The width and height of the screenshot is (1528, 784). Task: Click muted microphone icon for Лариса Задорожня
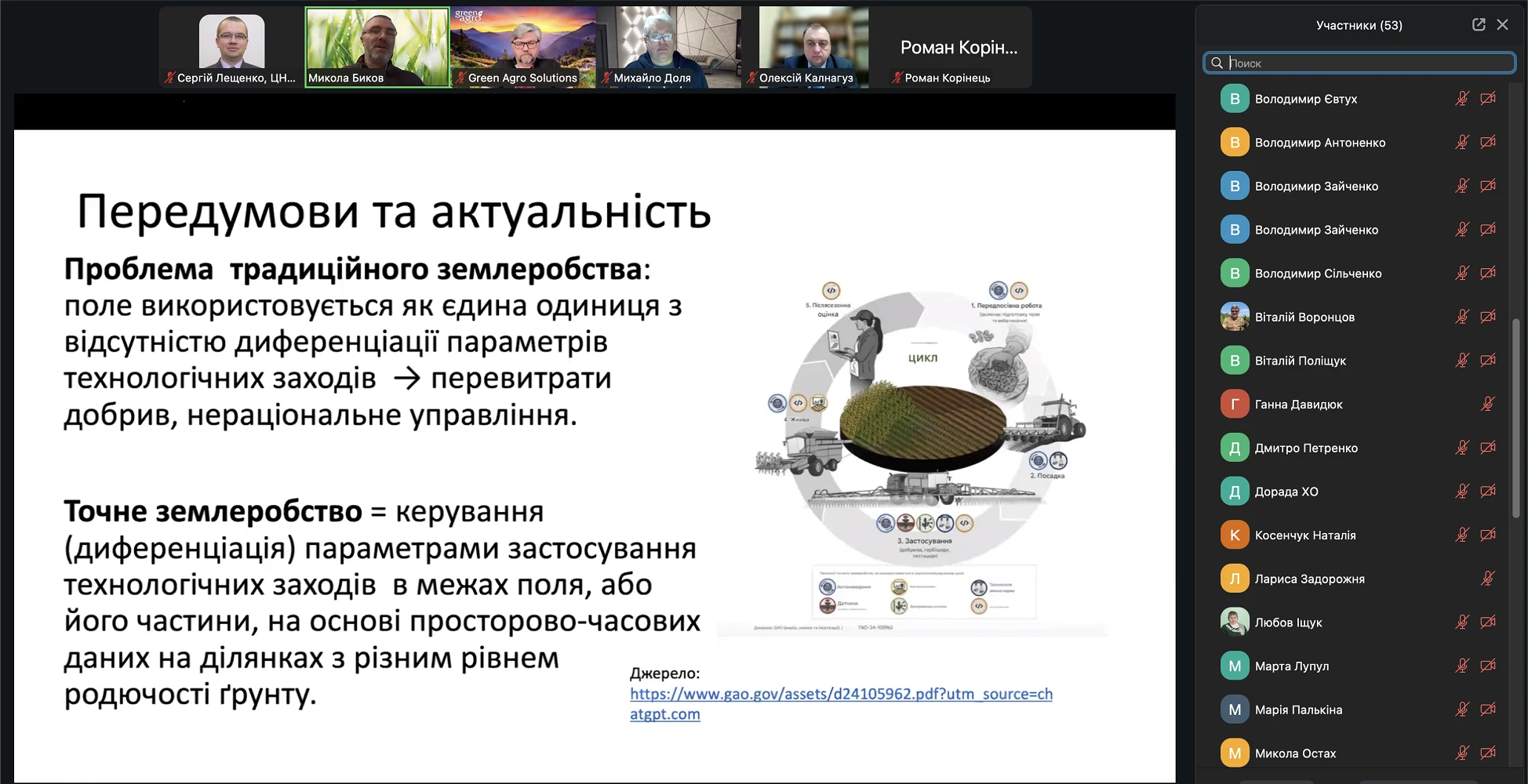tap(1487, 579)
